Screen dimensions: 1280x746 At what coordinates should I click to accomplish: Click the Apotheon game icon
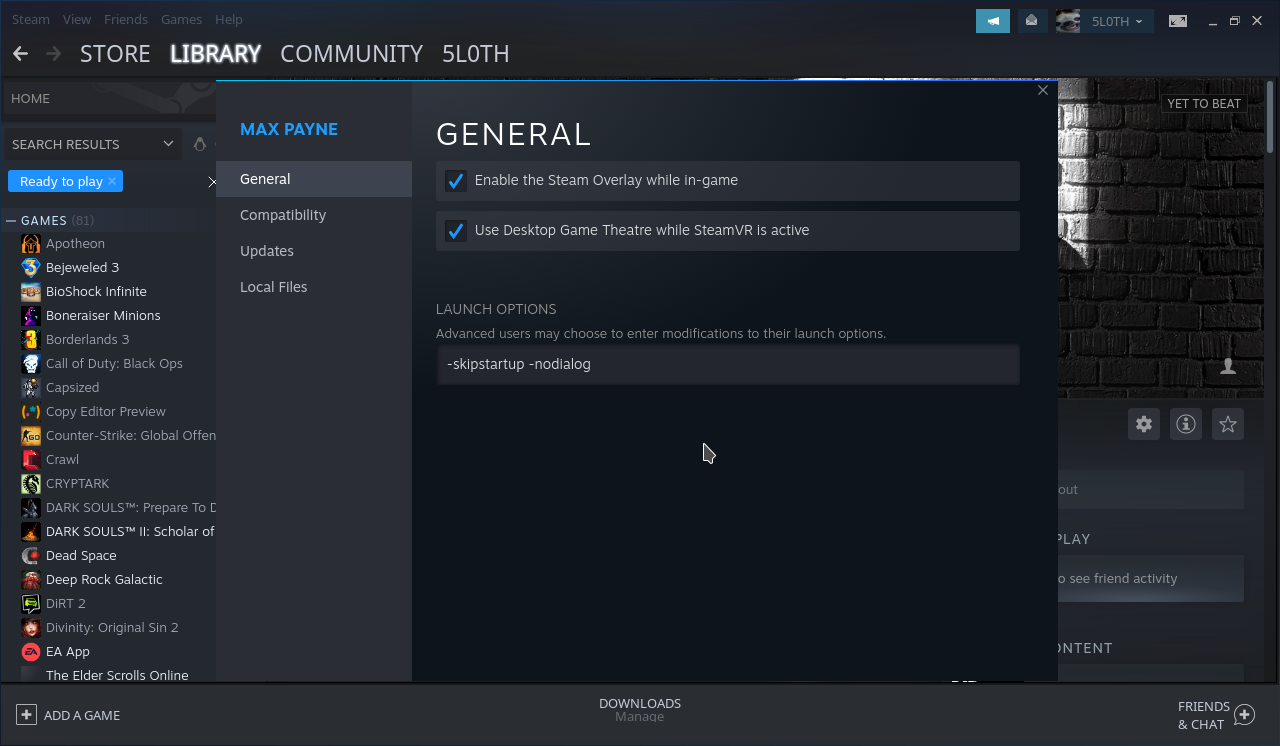[30, 243]
